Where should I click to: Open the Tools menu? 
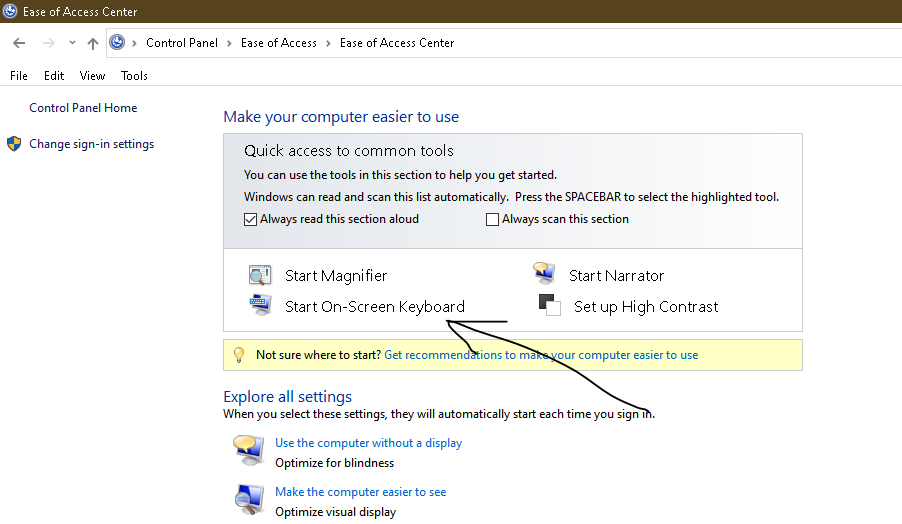point(134,76)
